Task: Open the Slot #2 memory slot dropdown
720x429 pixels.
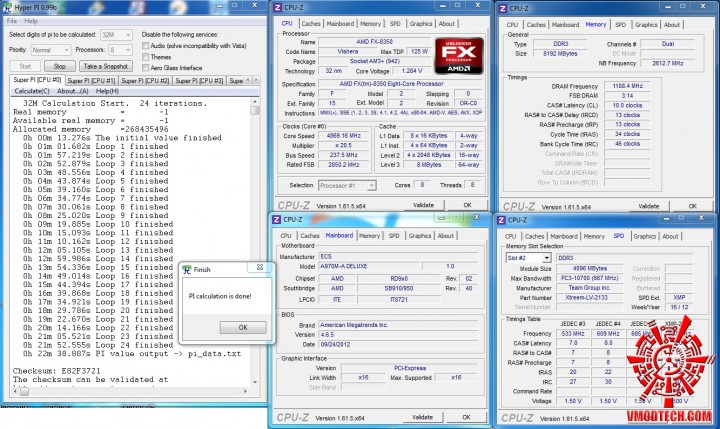Action: point(528,258)
